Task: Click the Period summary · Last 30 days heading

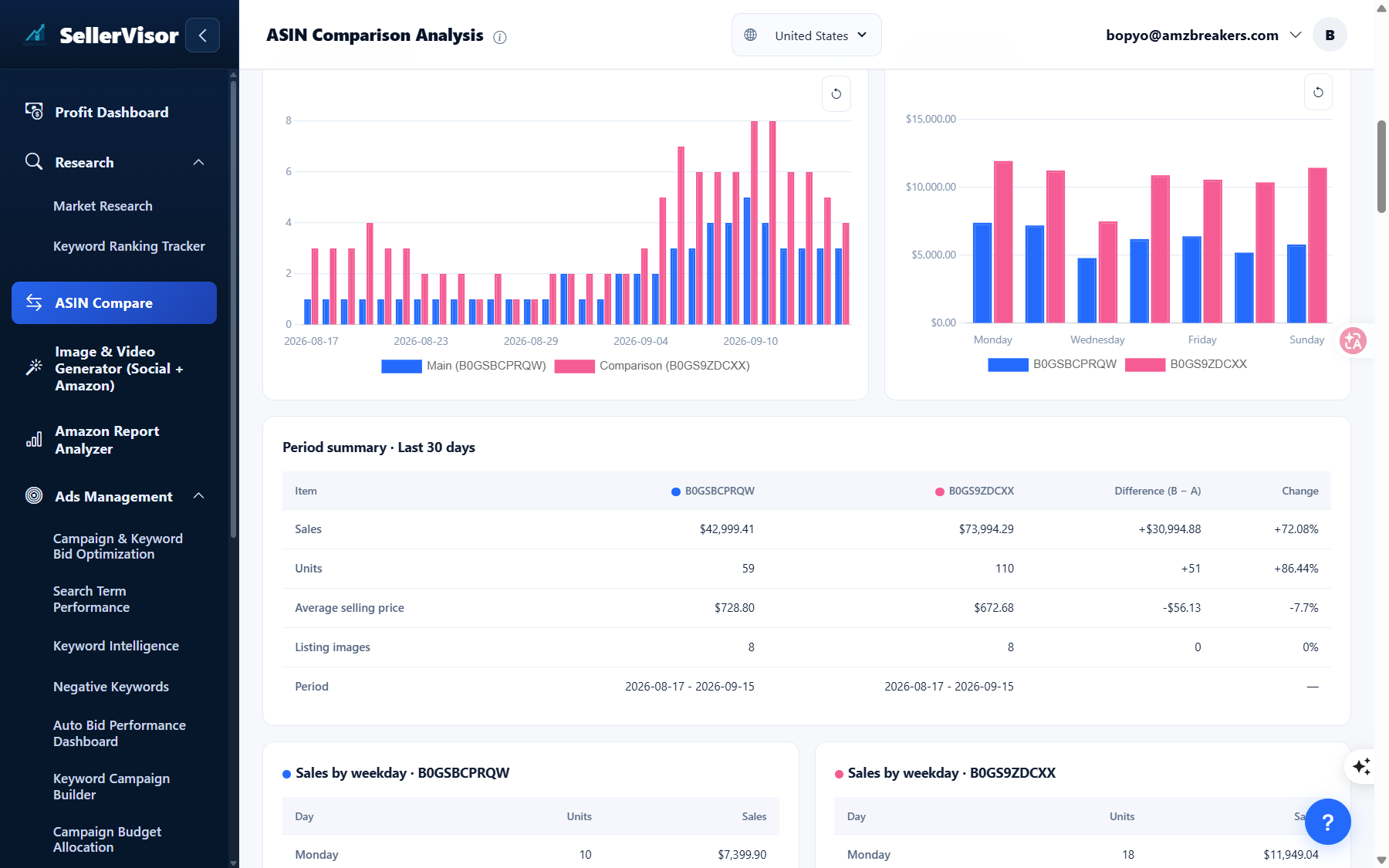Action: click(x=379, y=448)
